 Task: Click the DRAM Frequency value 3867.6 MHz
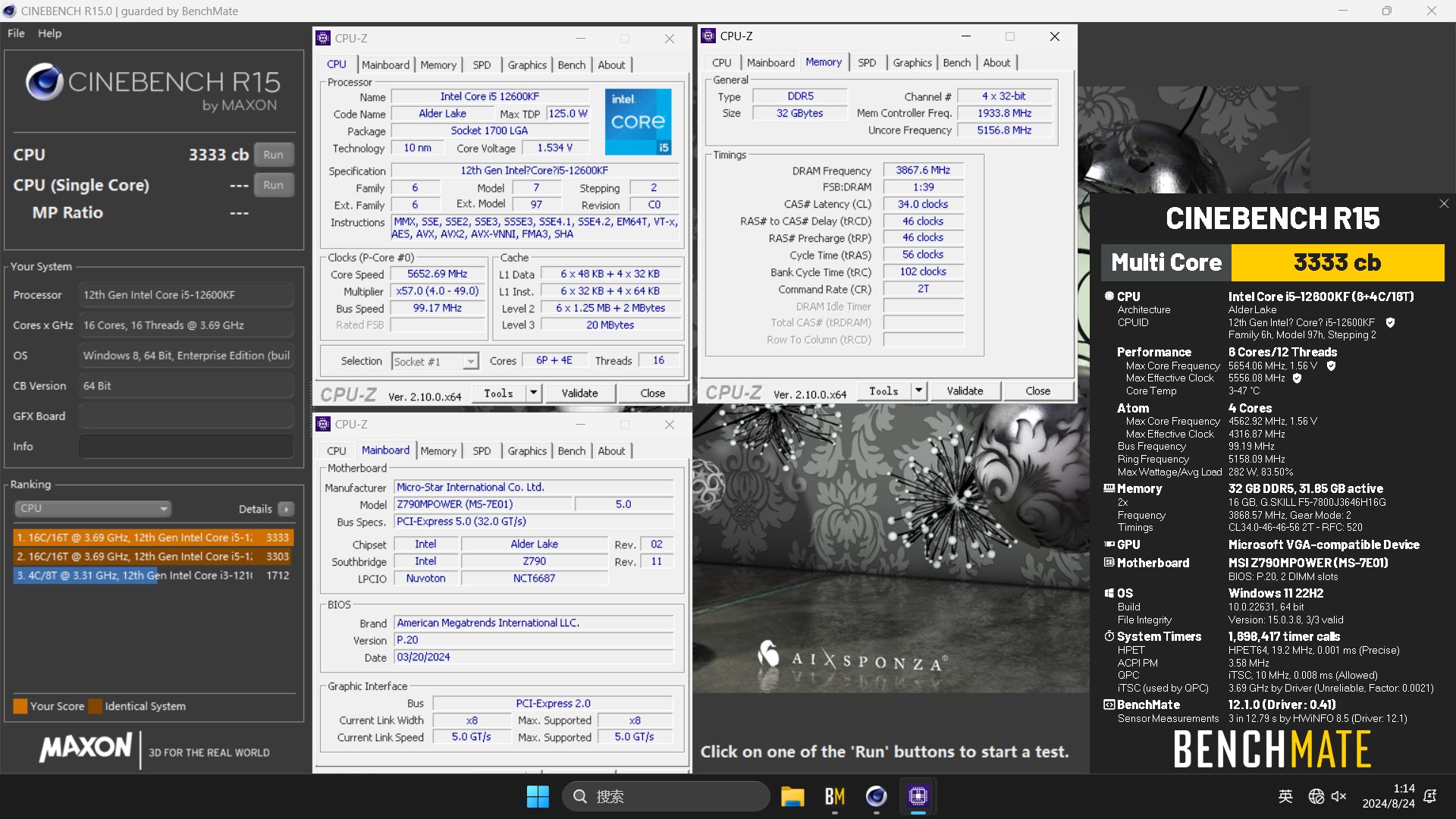point(923,171)
